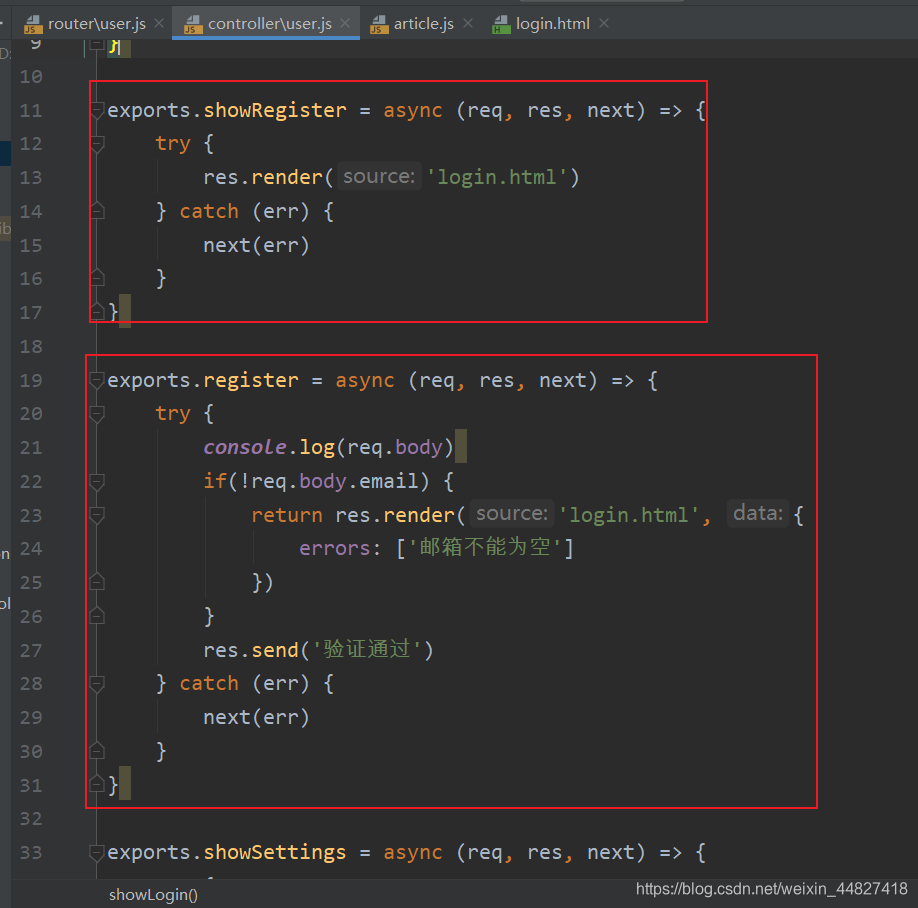Click the showLogin() breadcrumb
The width and height of the screenshot is (918, 908).
(x=153, y=895)
